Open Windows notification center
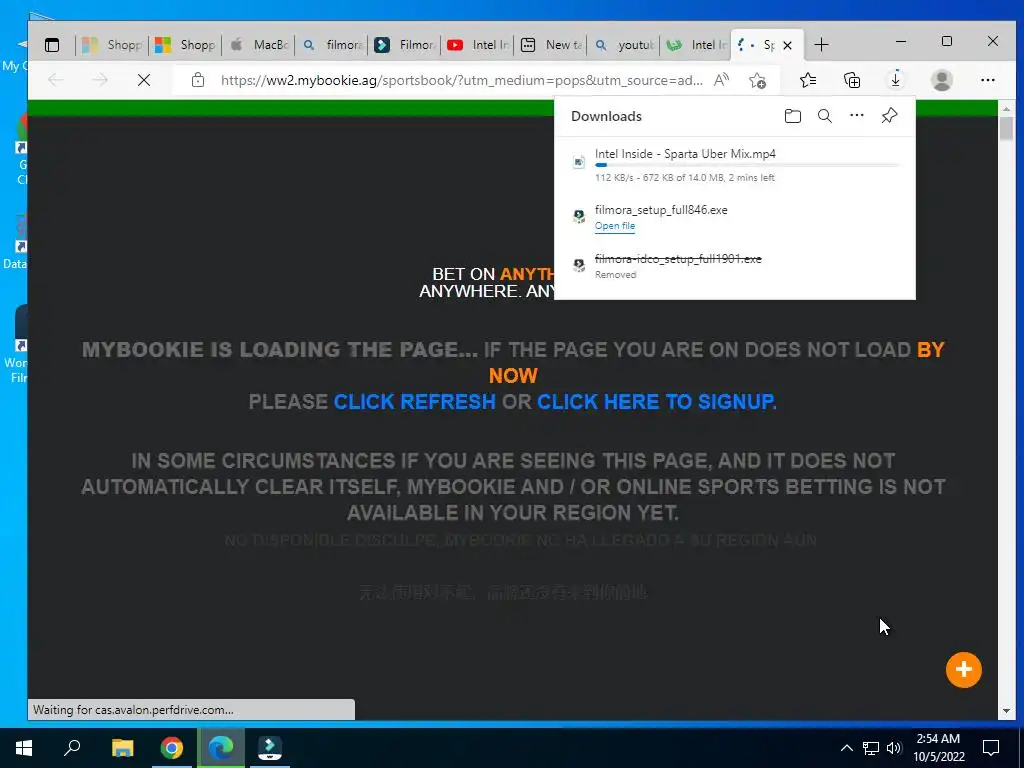 click(991, 748)
